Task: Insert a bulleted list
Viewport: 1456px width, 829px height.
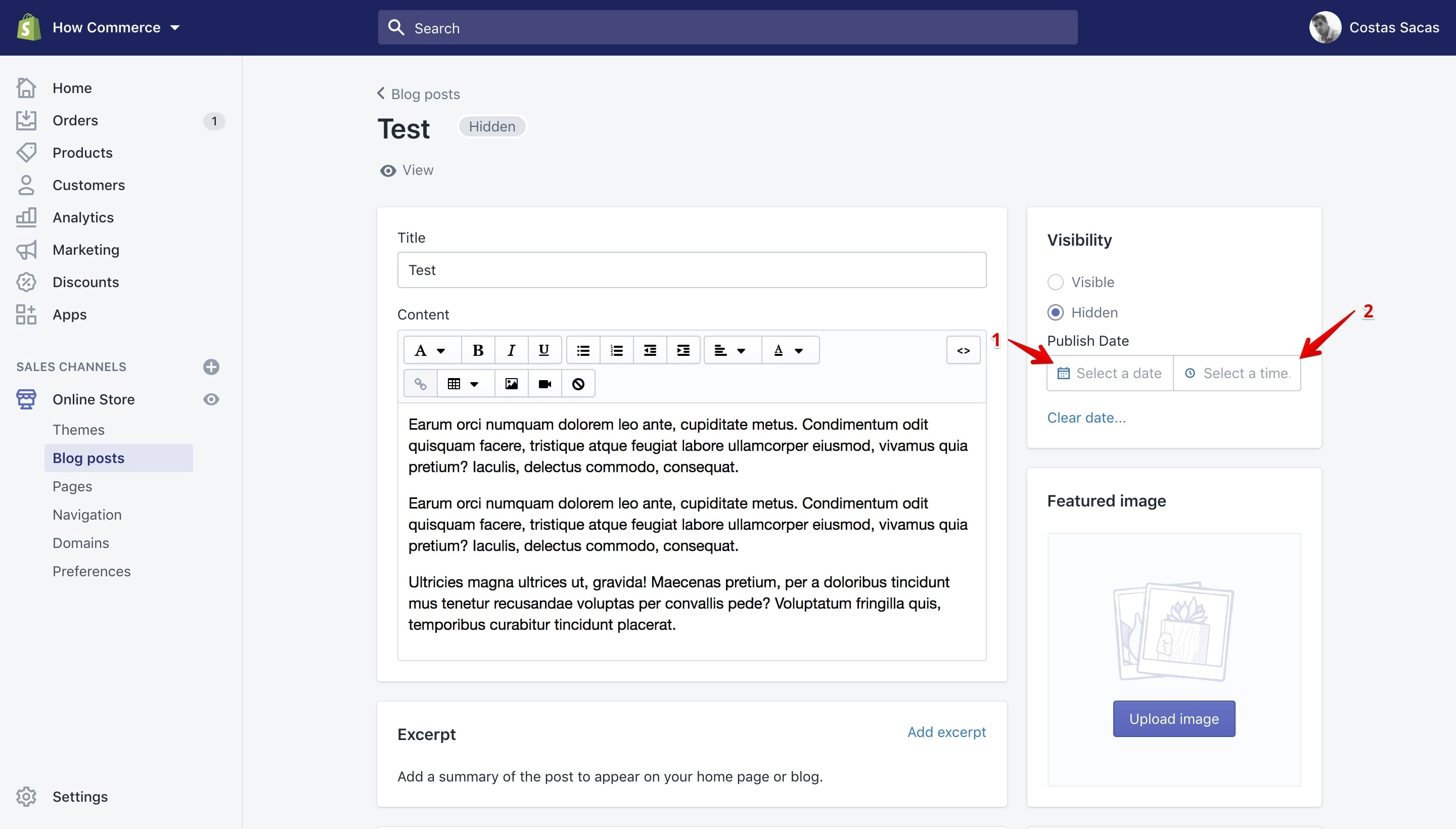Action: (x=583, y=350)
